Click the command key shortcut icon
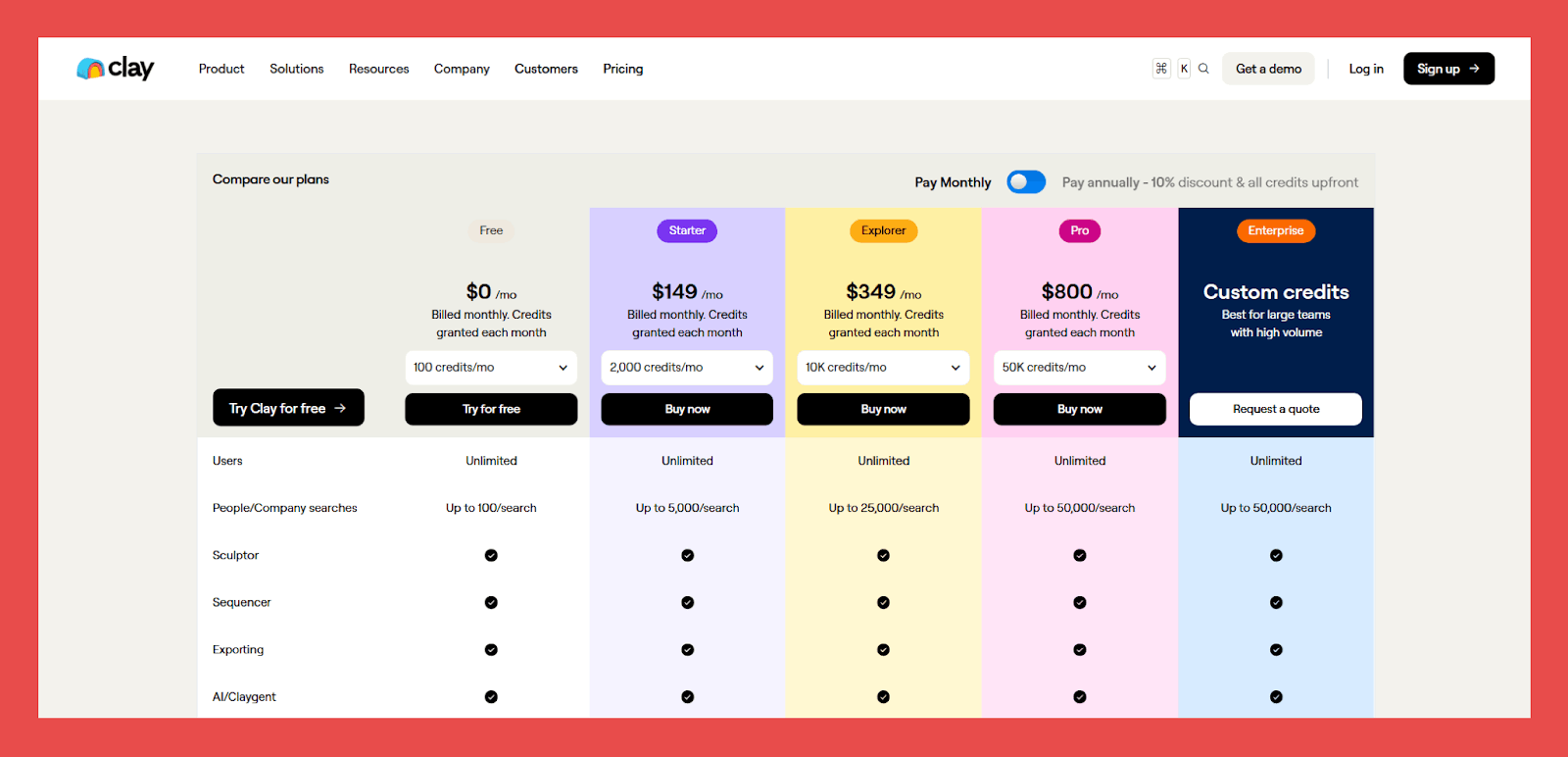This screenshot has width=1568, height=757. [x=1161, y=69]
